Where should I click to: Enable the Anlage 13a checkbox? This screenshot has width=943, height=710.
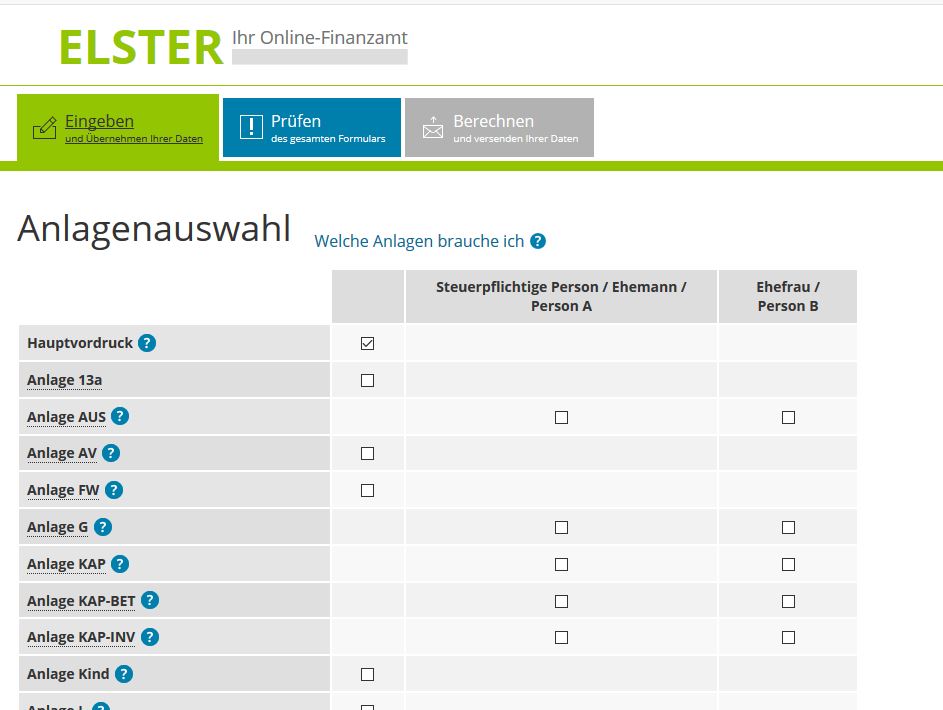pos(367,381)
